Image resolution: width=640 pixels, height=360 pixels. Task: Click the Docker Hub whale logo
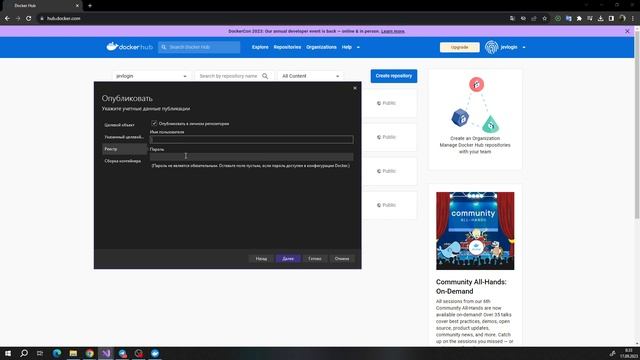coord(129,47)
